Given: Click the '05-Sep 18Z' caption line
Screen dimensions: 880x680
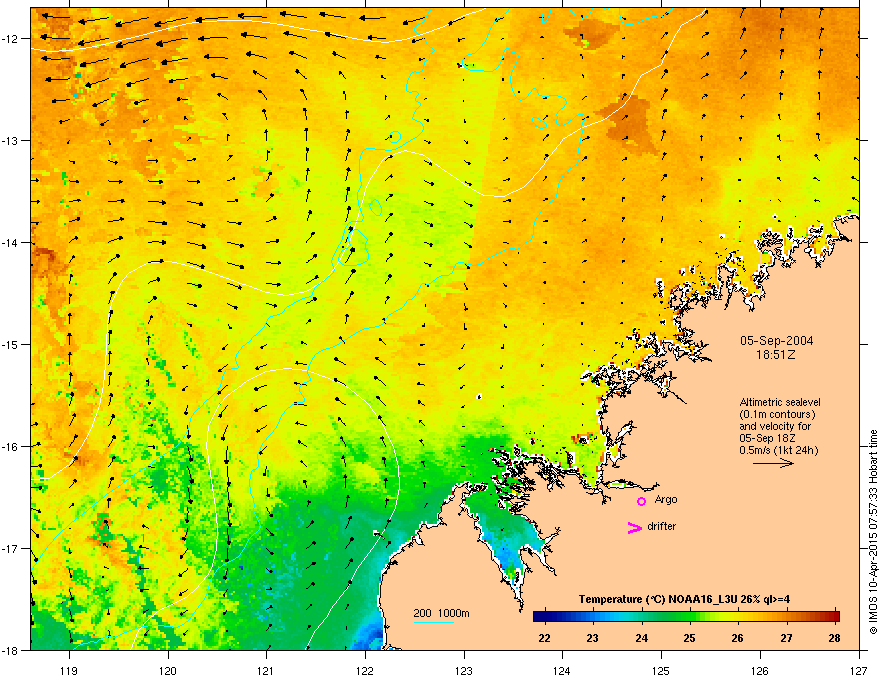Looking at the screenshot, I should 767,438.
